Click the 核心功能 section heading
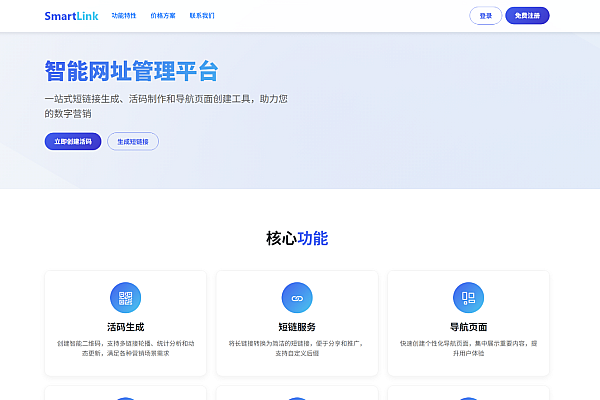The width and height of the screenshot is (600, 400). pyautogui.click(x=297, y=238)
